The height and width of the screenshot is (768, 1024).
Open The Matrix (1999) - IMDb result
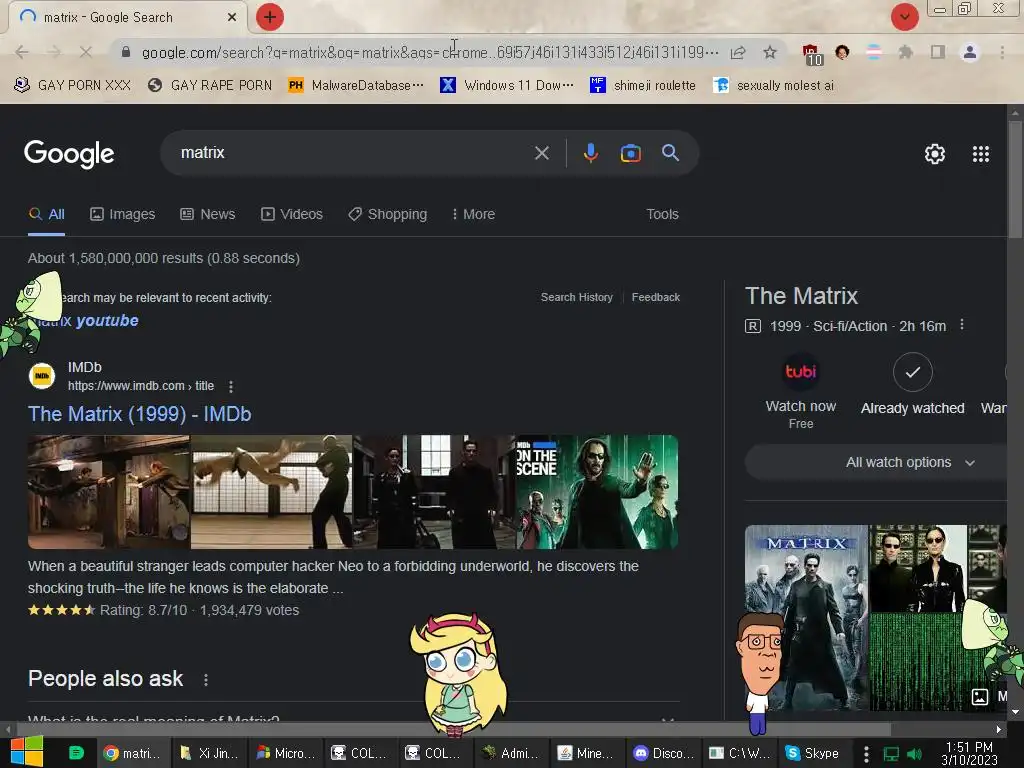point(140,414)
